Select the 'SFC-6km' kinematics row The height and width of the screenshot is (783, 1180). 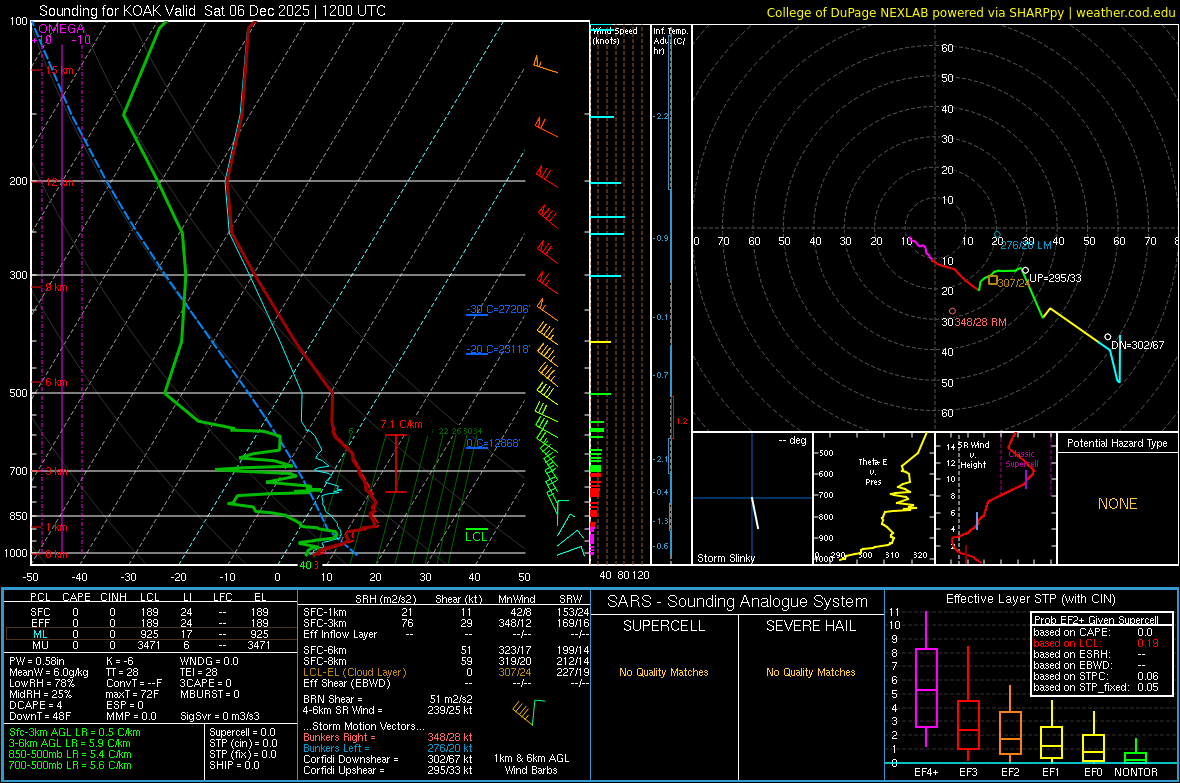(445, 650)
